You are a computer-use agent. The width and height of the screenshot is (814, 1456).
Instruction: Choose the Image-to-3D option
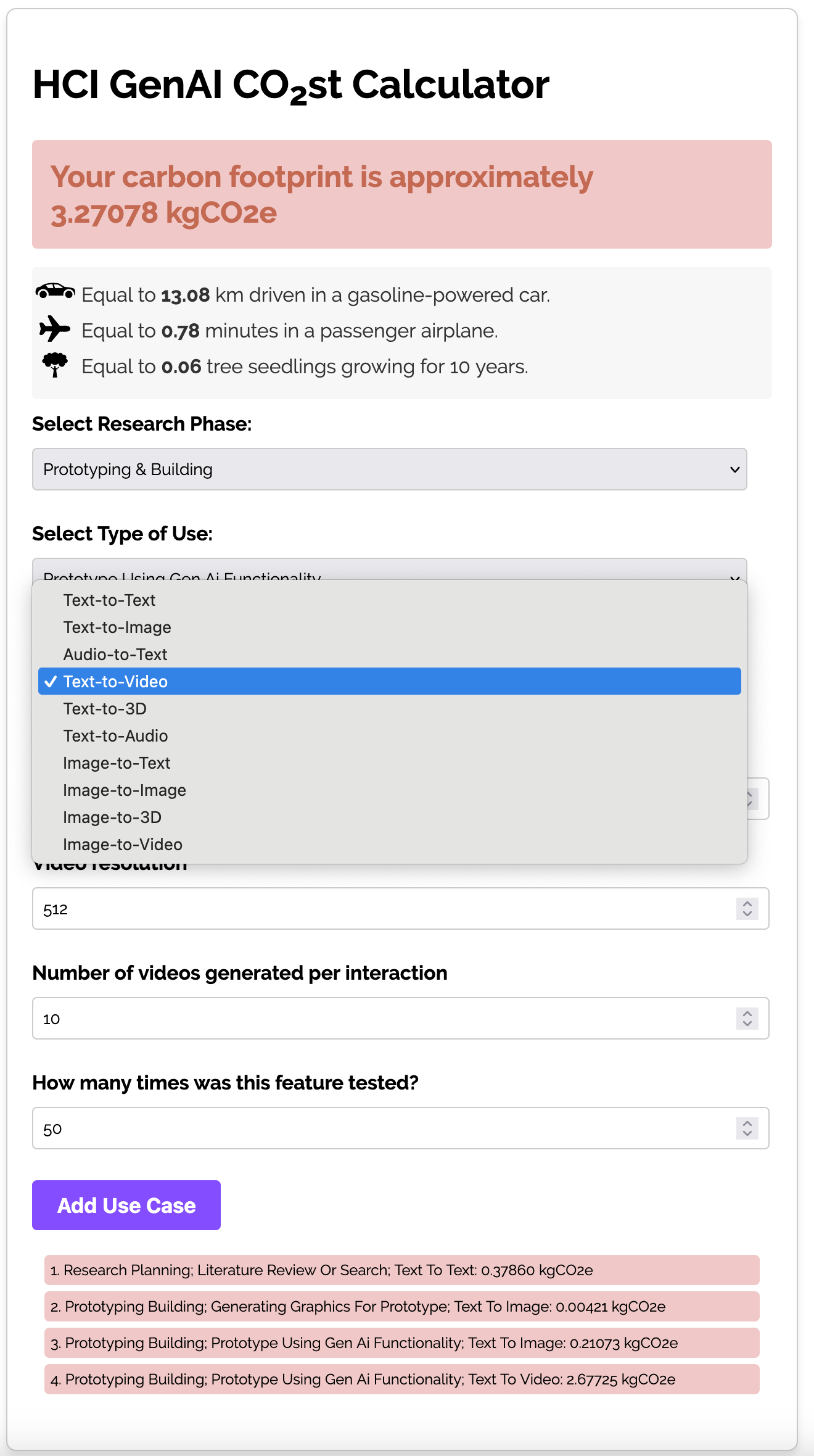[x=112, y=817]
